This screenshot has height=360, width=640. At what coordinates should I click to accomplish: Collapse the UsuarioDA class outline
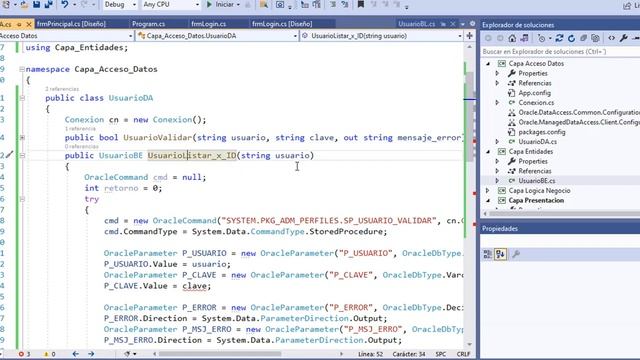(x=22, y=98)
